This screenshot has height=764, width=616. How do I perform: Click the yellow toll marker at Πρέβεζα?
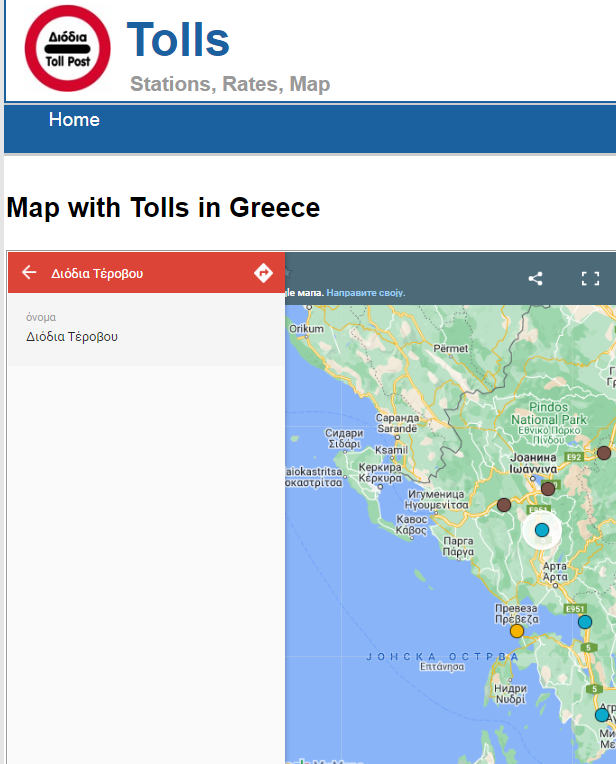click(x=517, y=631)
